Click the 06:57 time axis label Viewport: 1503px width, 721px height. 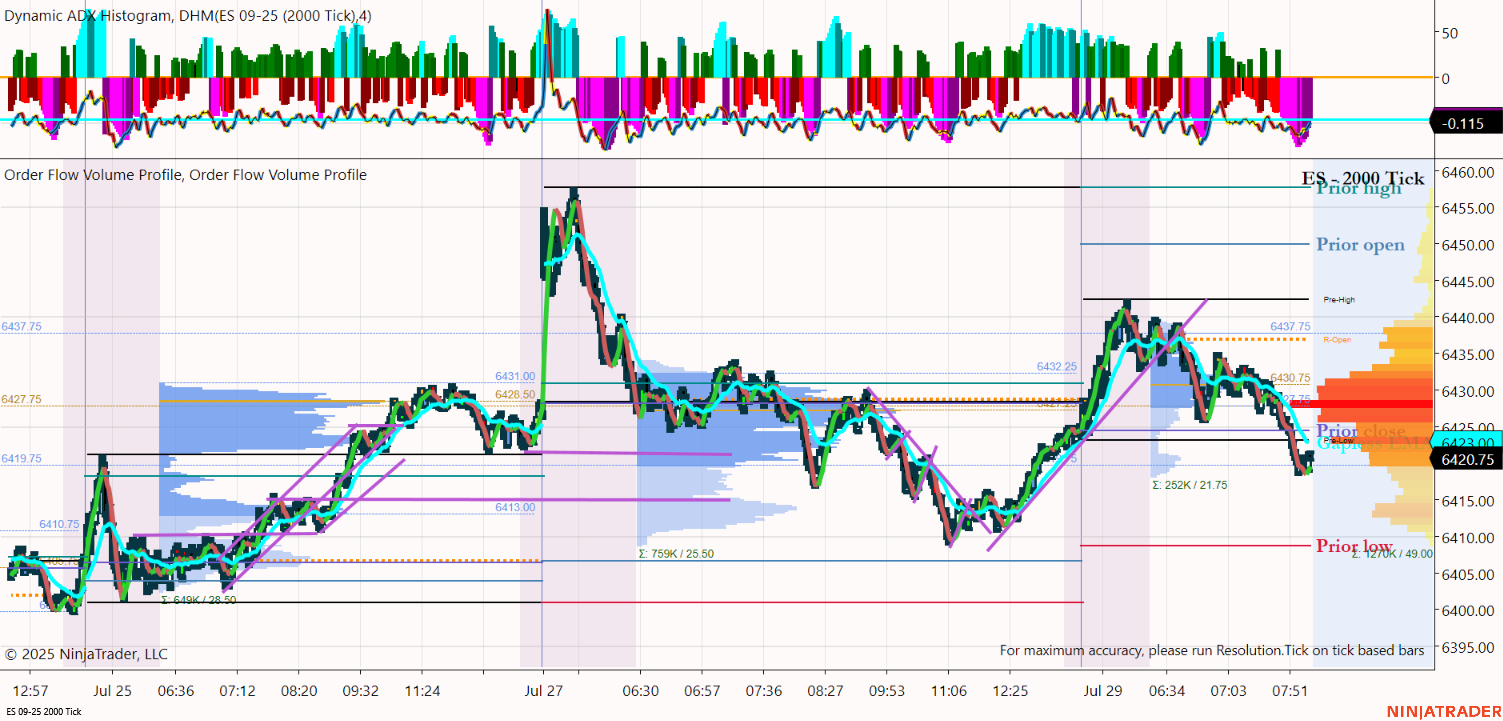(x=702, y=691)
